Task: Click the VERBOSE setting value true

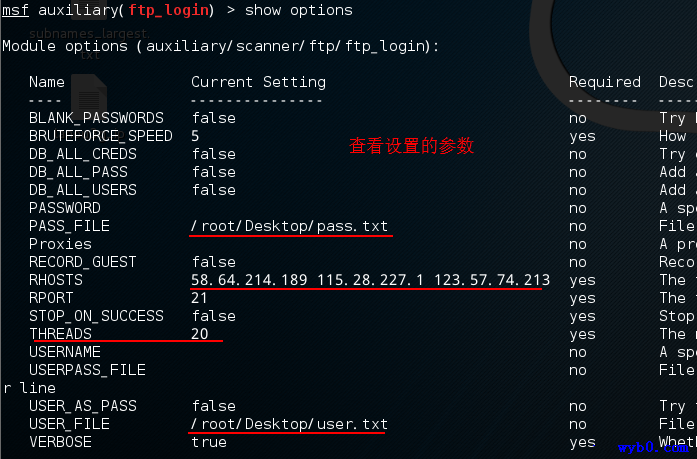Action: pos(209,442)
